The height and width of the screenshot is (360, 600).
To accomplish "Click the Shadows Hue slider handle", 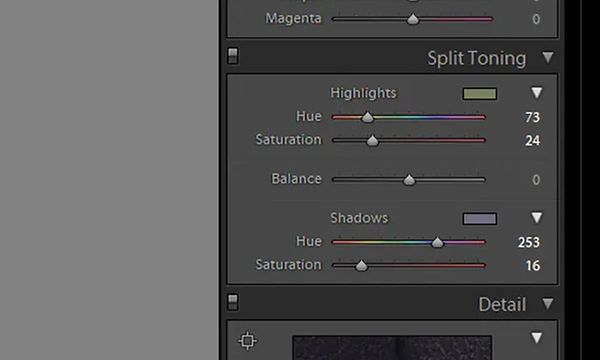I will (437, 243).
